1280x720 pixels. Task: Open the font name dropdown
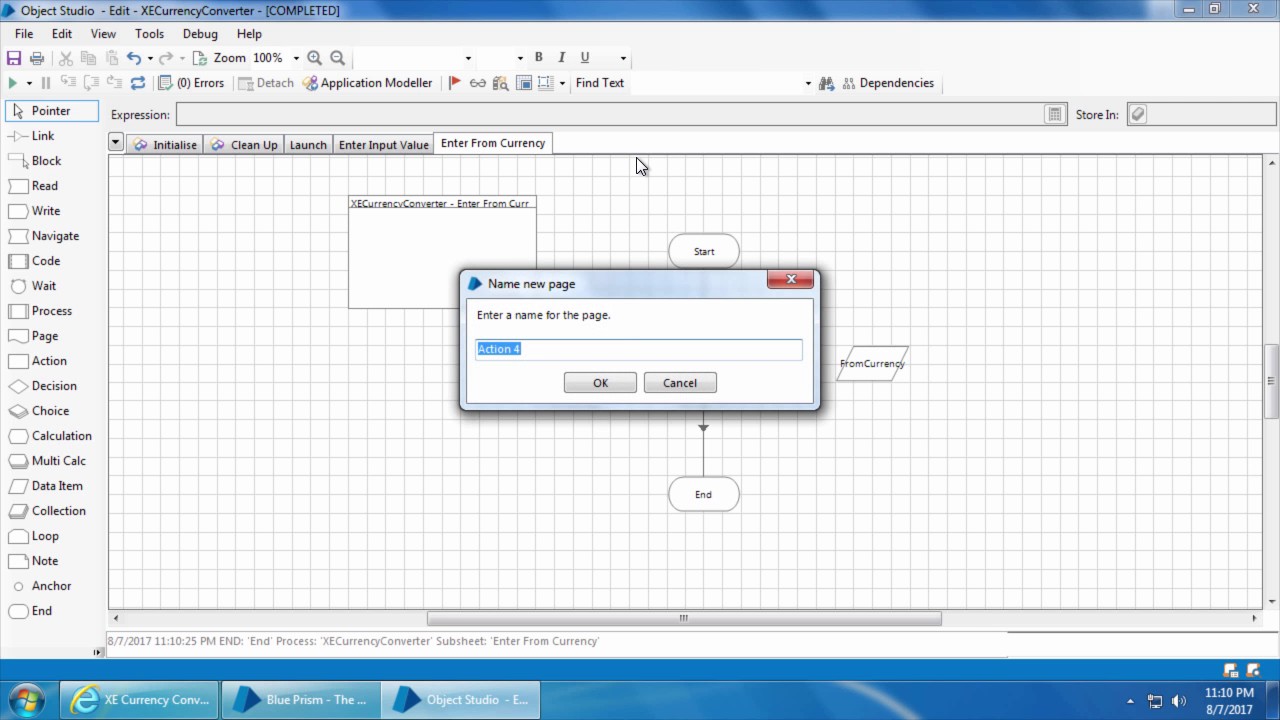468,58
